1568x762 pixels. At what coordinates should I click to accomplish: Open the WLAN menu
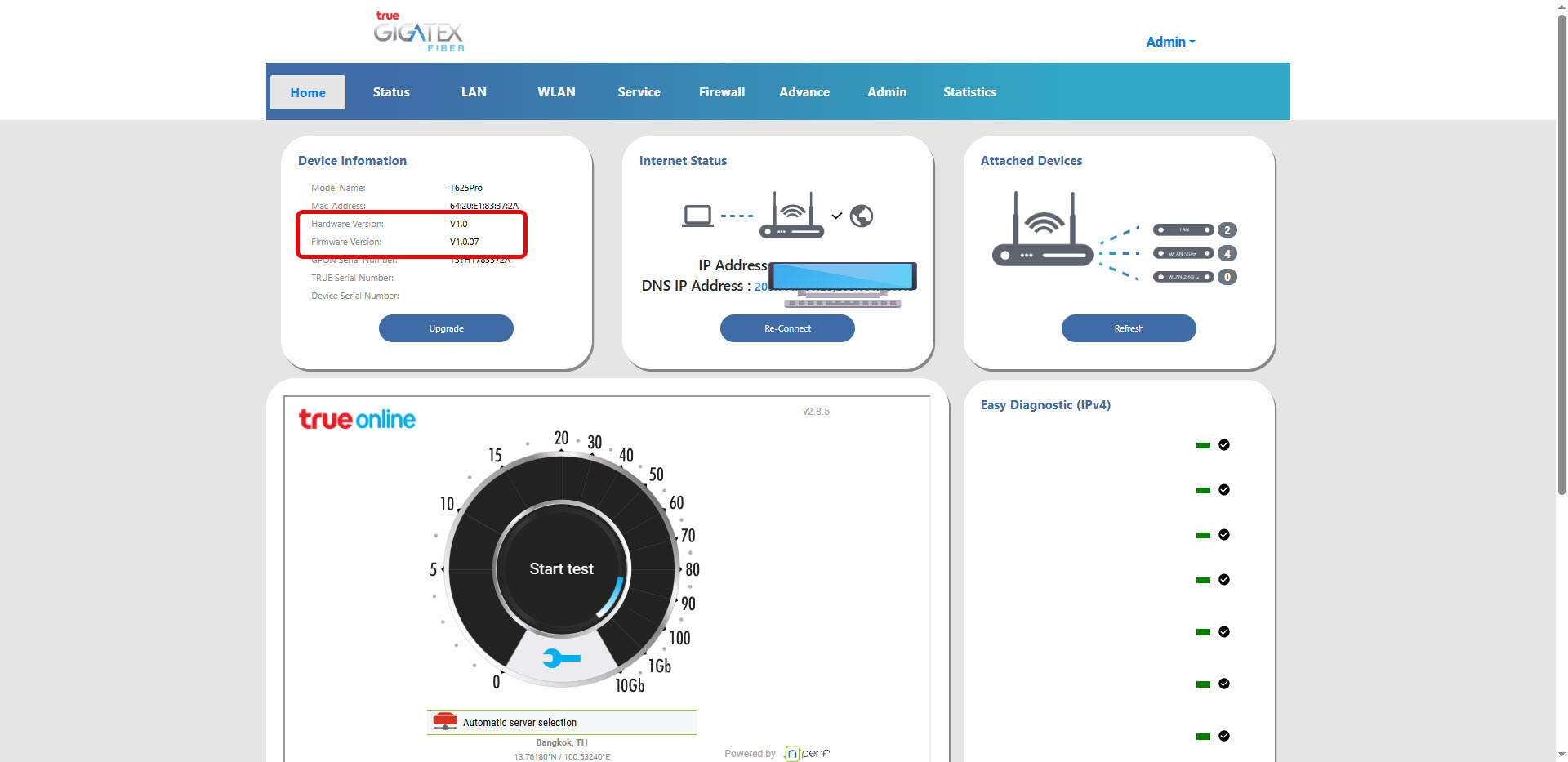tap(556, 92)
